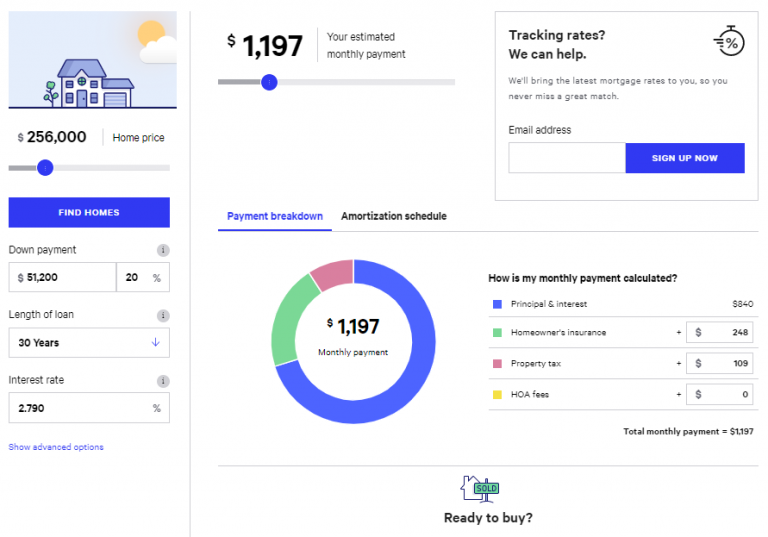Click the green Homeowner's insurance legend square
The width and height of the screenshot is (768, 537).
pyautogui.click(x=496, y=333)
